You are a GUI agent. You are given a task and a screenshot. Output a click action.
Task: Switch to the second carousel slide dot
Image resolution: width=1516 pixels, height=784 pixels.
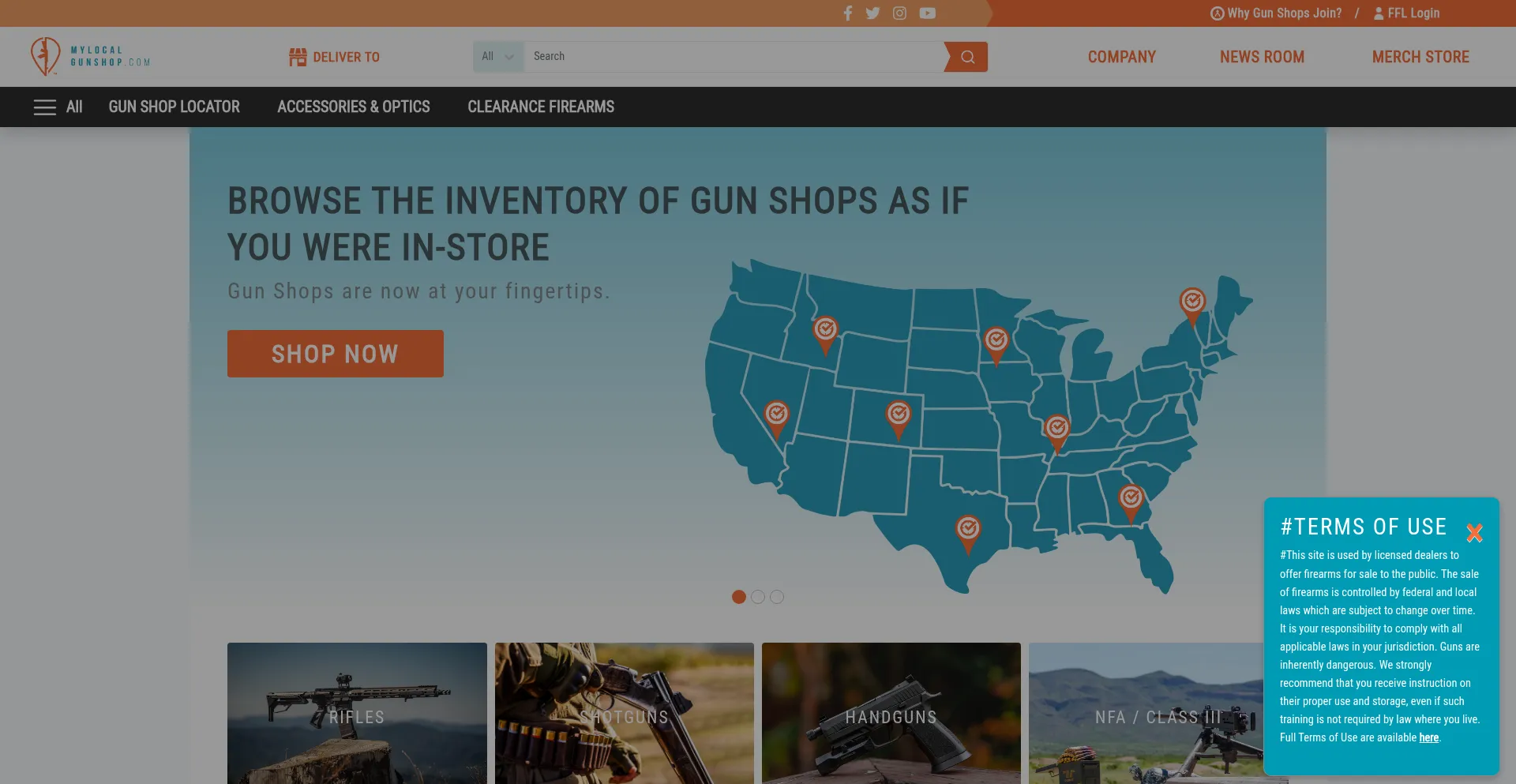[758, 597]
